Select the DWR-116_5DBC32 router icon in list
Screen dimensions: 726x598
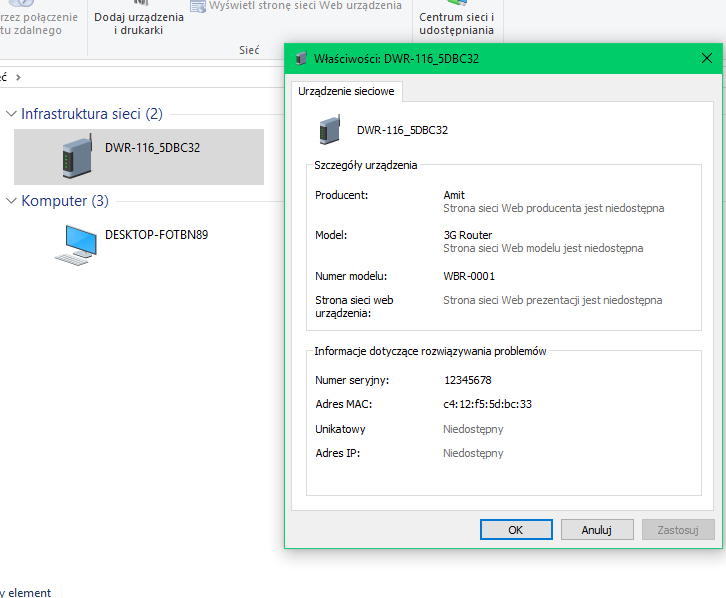(76, 156)
